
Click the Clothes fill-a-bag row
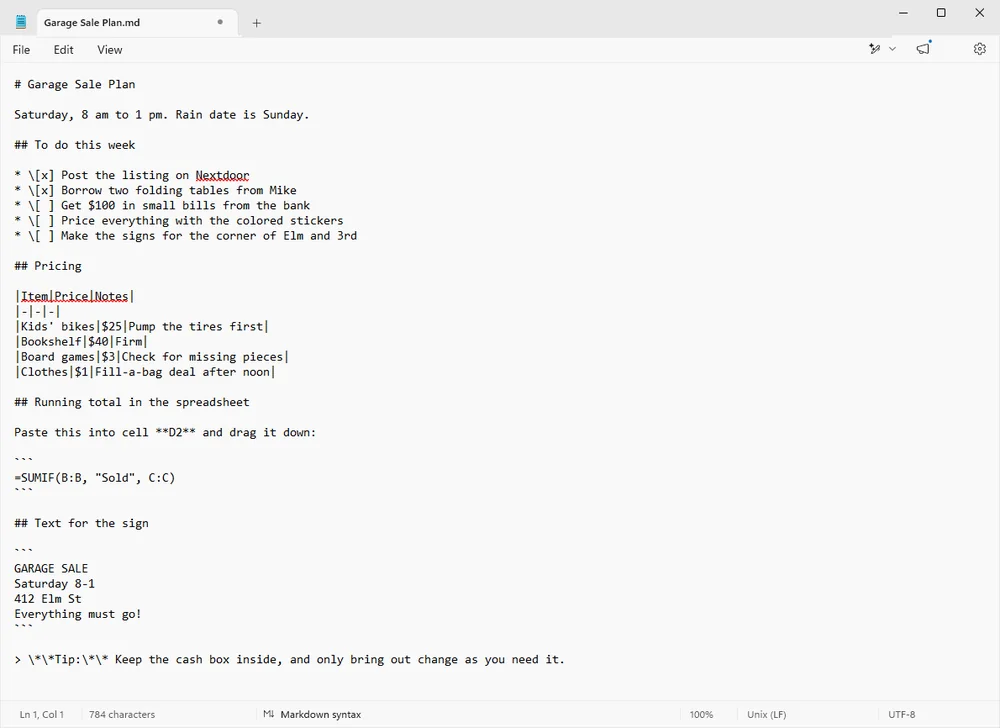145,372
